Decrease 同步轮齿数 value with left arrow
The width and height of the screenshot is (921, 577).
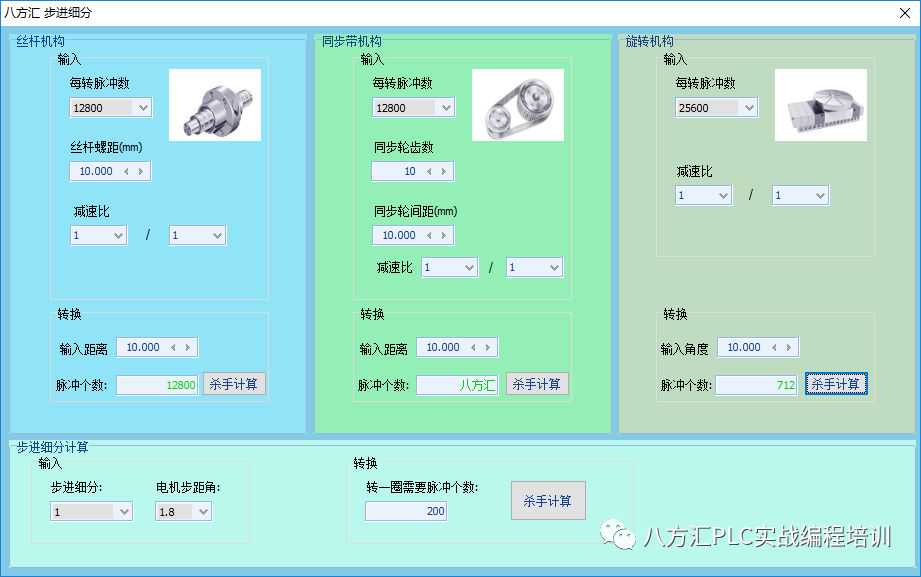point(429,172)
